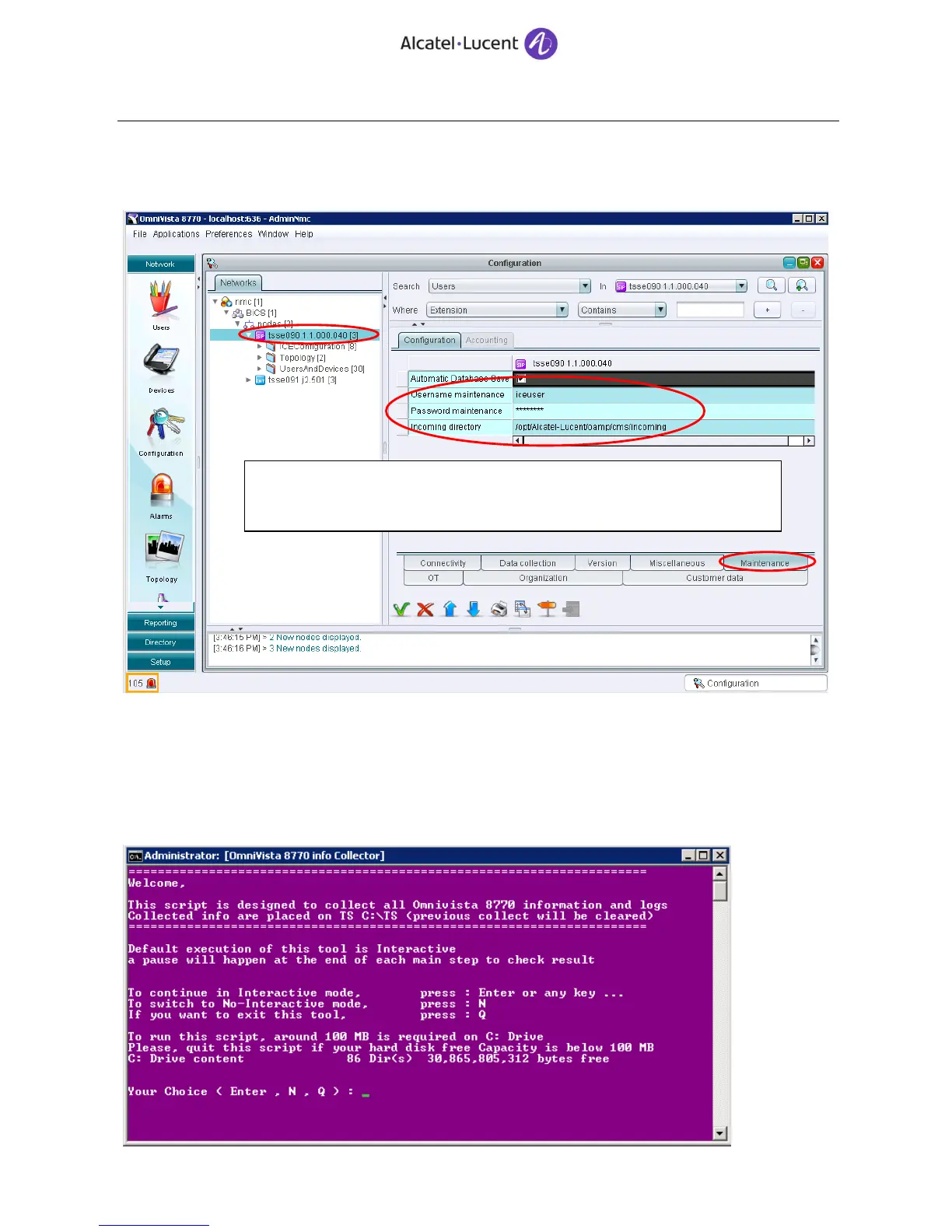Click the printer icon in configuration toolbar
This screenshot has height=1232, width=952.
(x=499, y=609)
